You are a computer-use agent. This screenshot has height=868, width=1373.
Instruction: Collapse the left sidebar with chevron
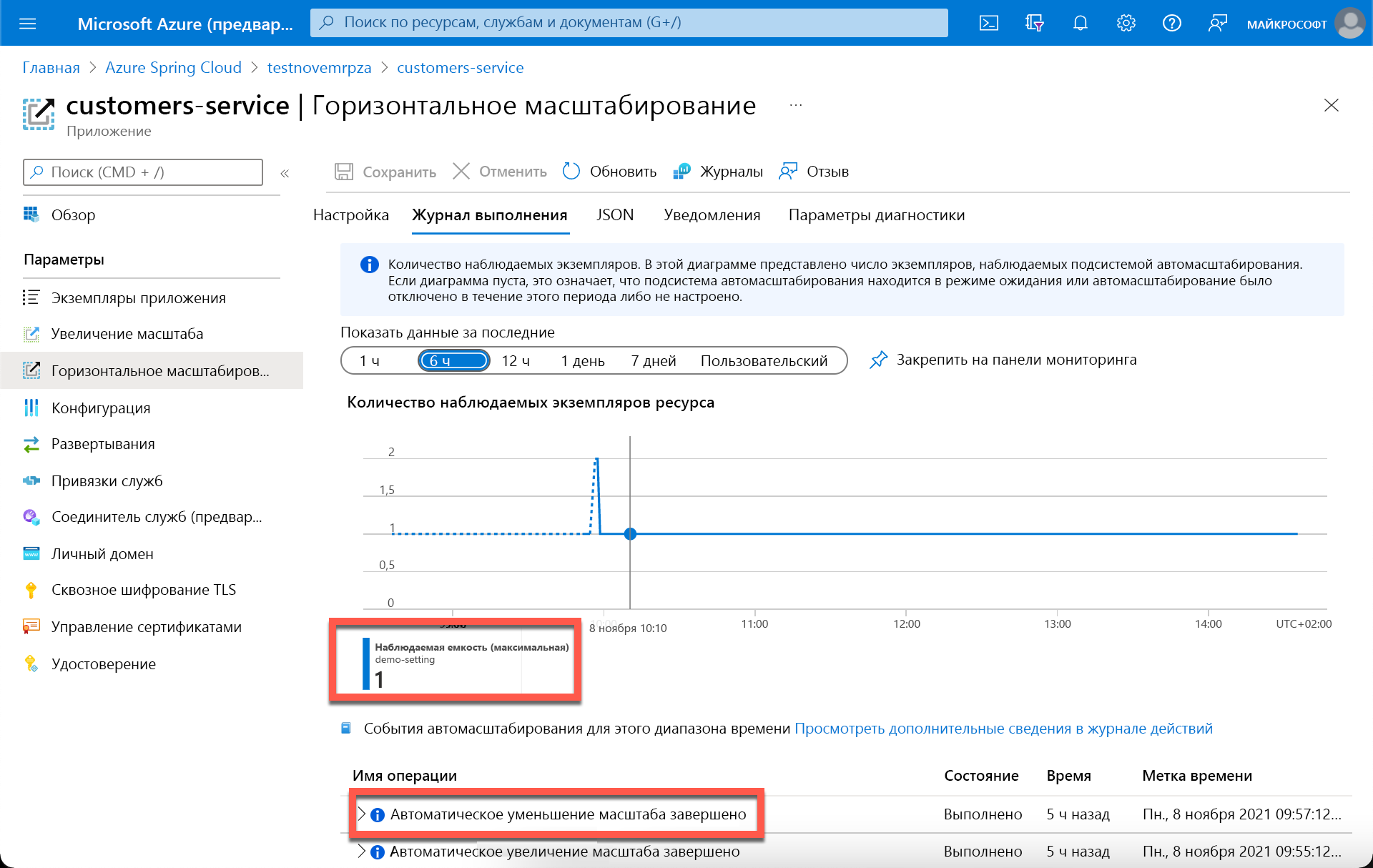[285, 173]
